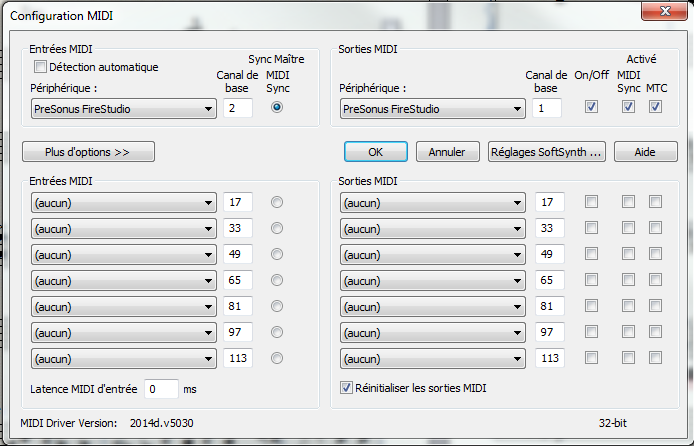Click the Aide button
The height and width of the screenshot is (446, 694).
click(x=645, y=152)
